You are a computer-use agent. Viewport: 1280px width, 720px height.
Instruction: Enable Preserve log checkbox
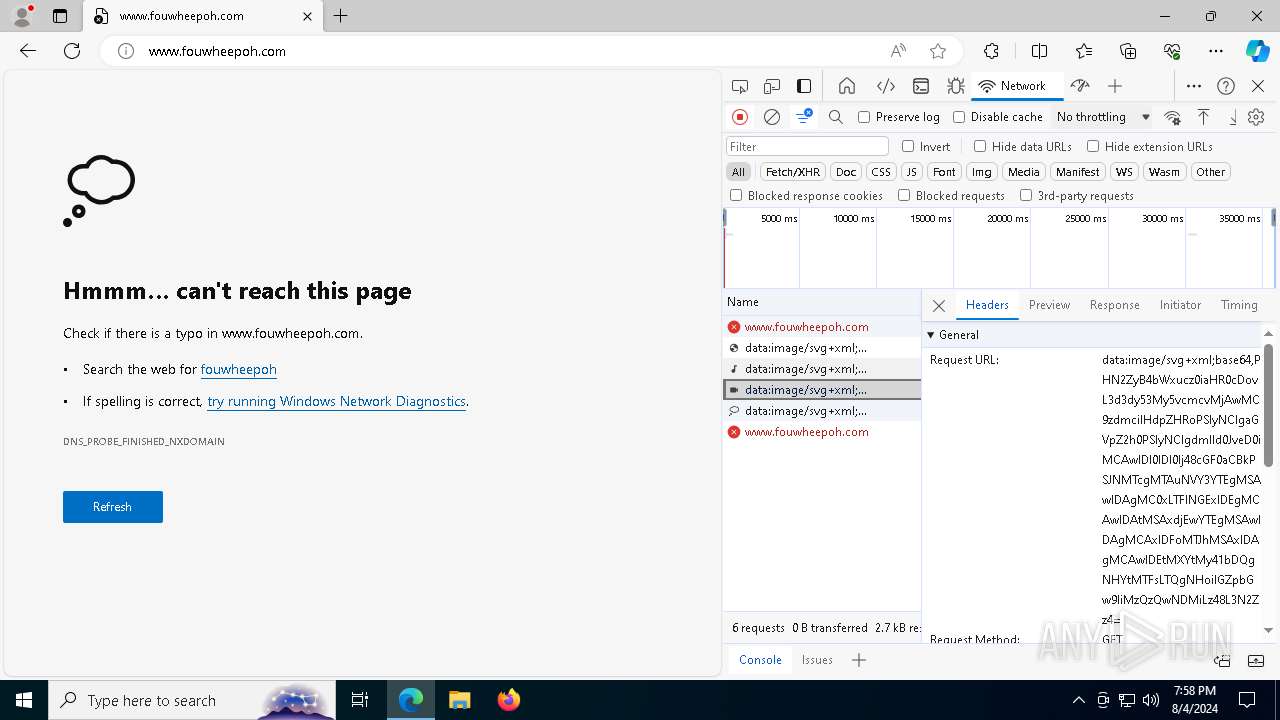(864, 117)
